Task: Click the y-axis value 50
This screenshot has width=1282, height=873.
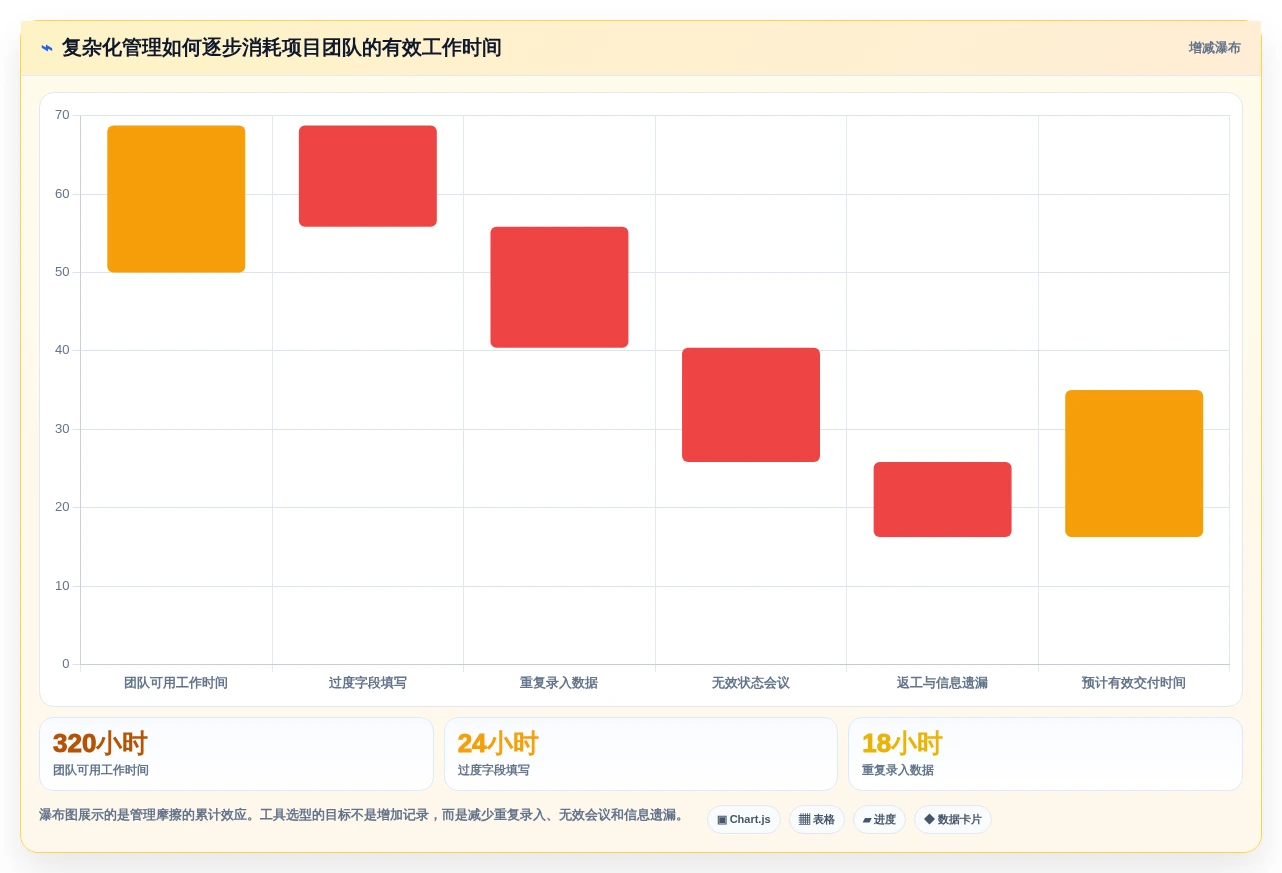Action: [62, 272]
